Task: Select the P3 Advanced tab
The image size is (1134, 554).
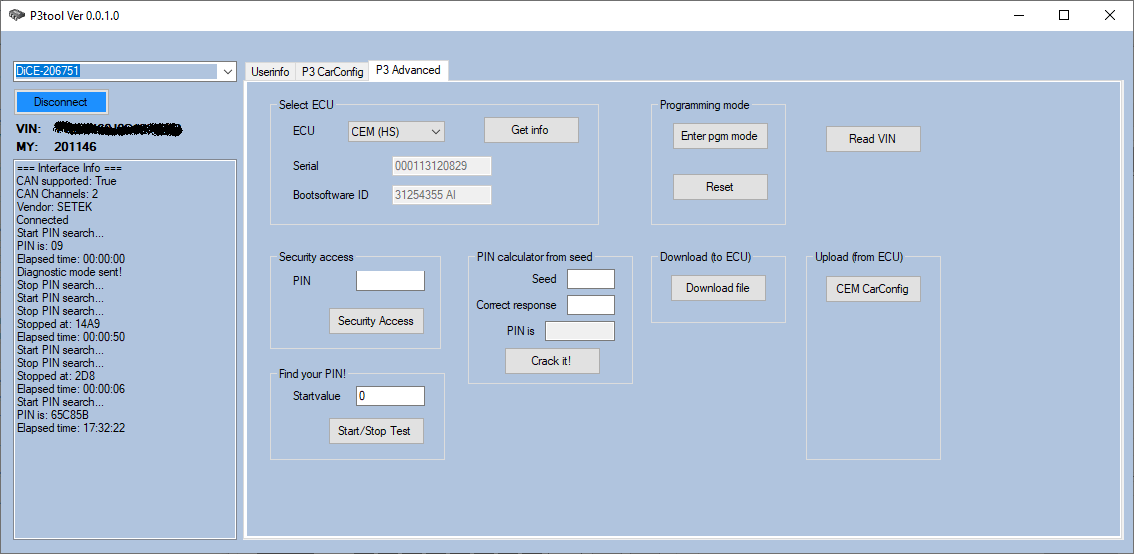Action: pos(408,70)
